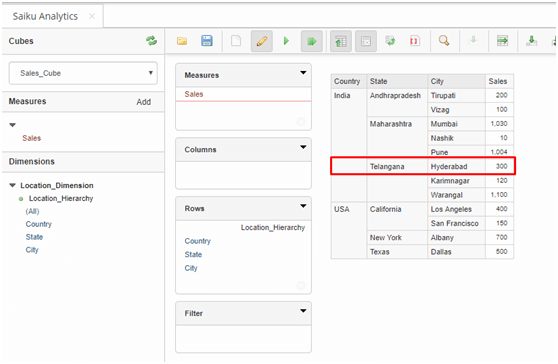Show MDX with red brackets icon
The height and width of the screenshot is (364, 558).
coord(414,41)
